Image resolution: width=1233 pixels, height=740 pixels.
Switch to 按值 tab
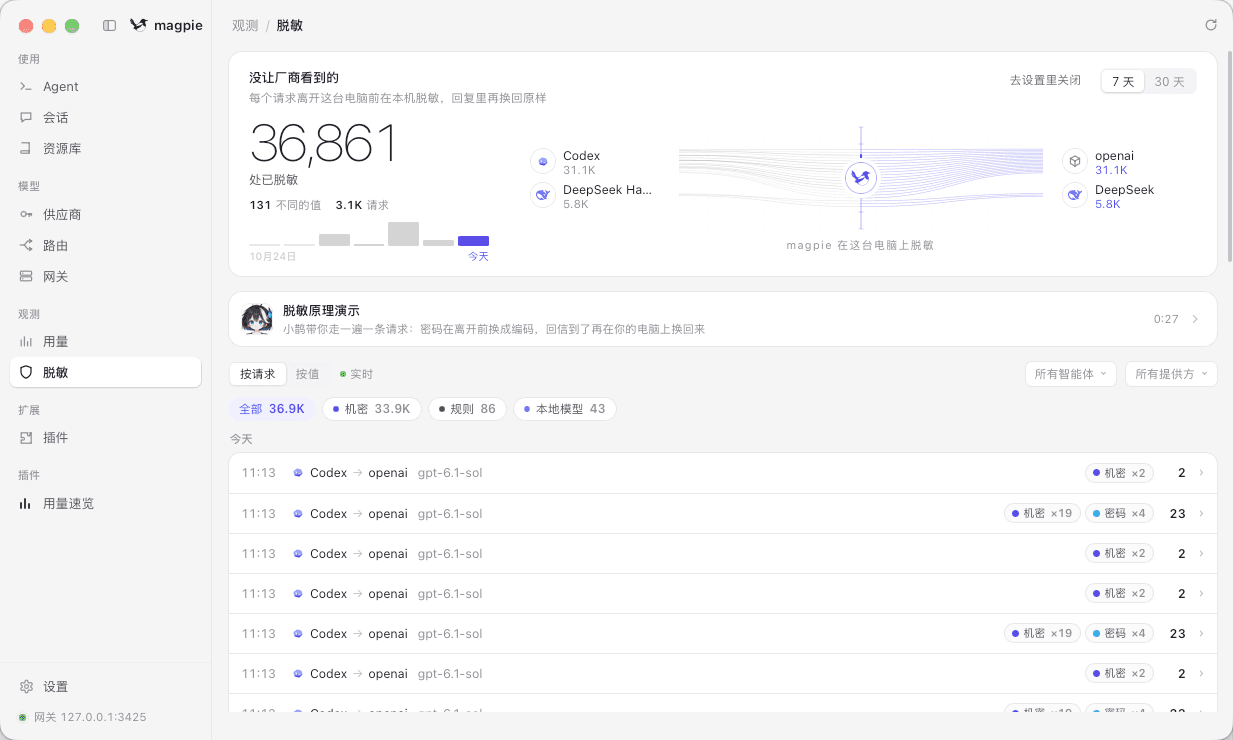click(x=308, y=374)
